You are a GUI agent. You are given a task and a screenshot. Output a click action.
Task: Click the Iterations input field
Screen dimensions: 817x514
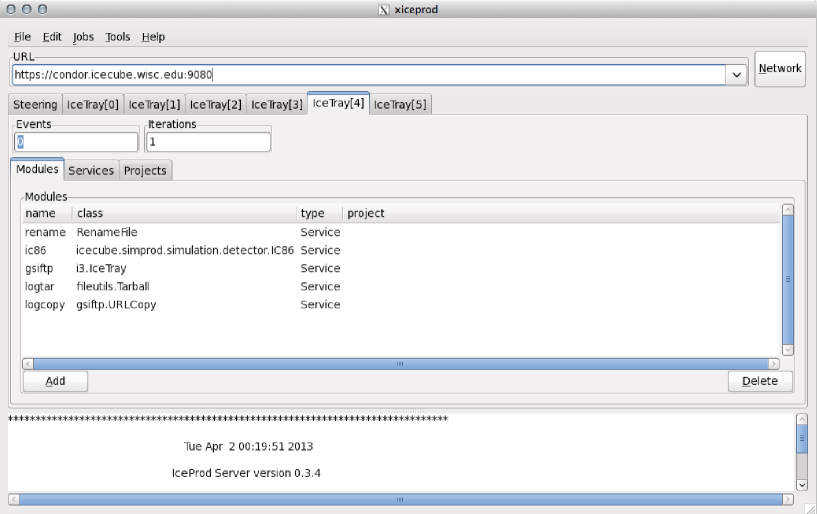click(x=208, y=142)
